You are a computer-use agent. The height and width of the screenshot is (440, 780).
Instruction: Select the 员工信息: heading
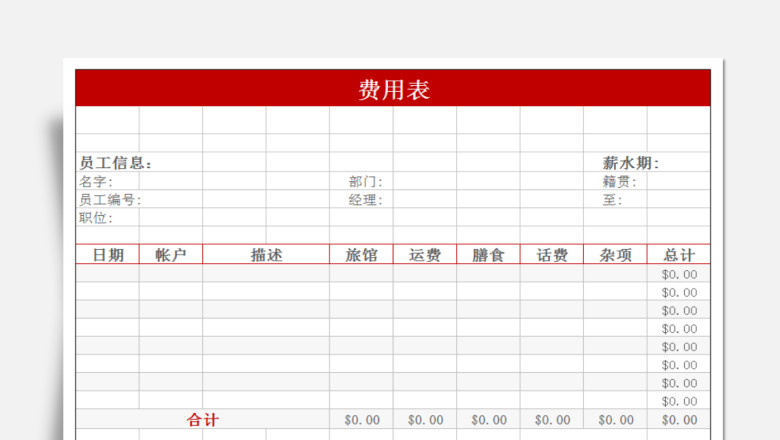click(115, 163)
